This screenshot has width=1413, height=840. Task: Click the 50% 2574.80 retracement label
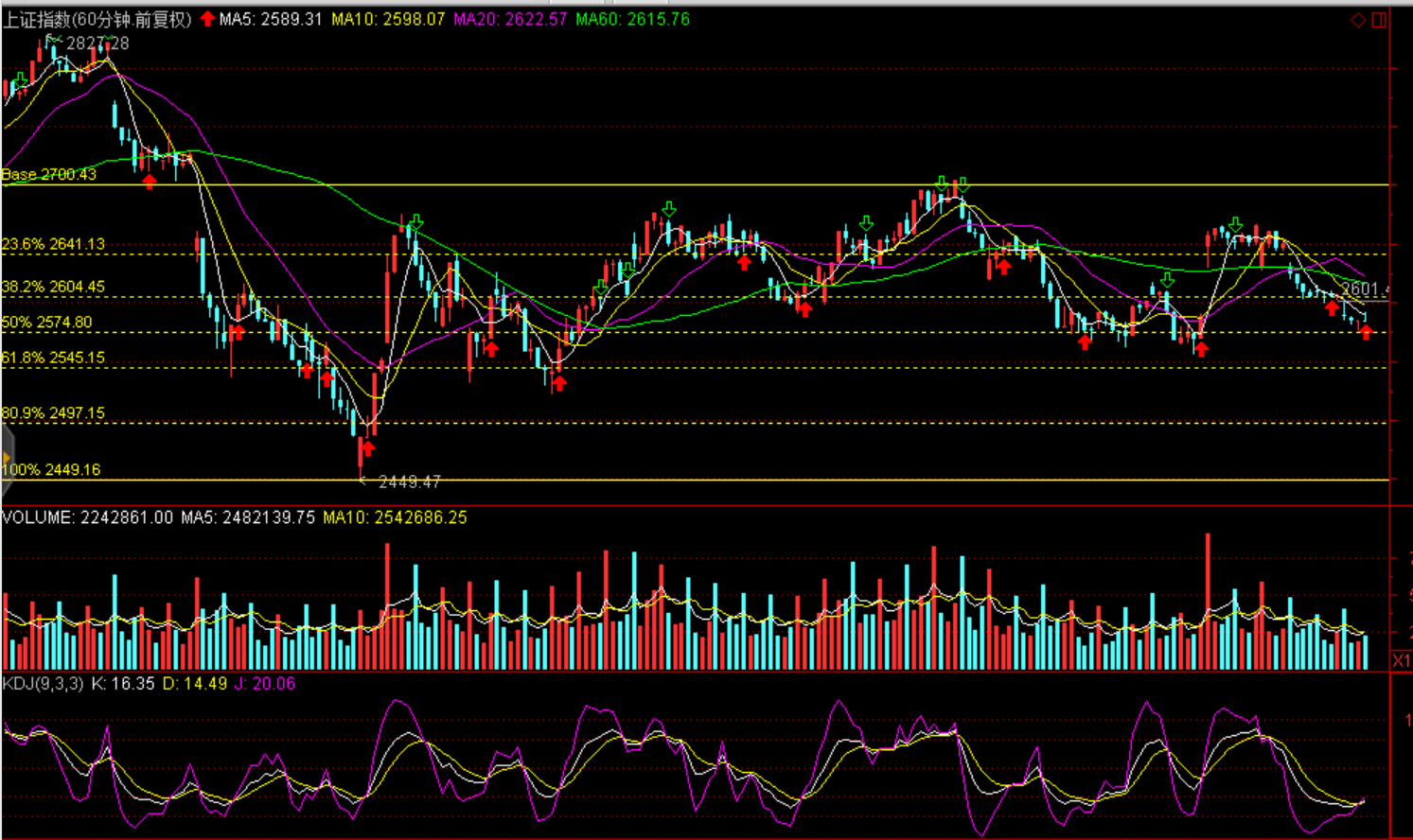pos(47,322)
